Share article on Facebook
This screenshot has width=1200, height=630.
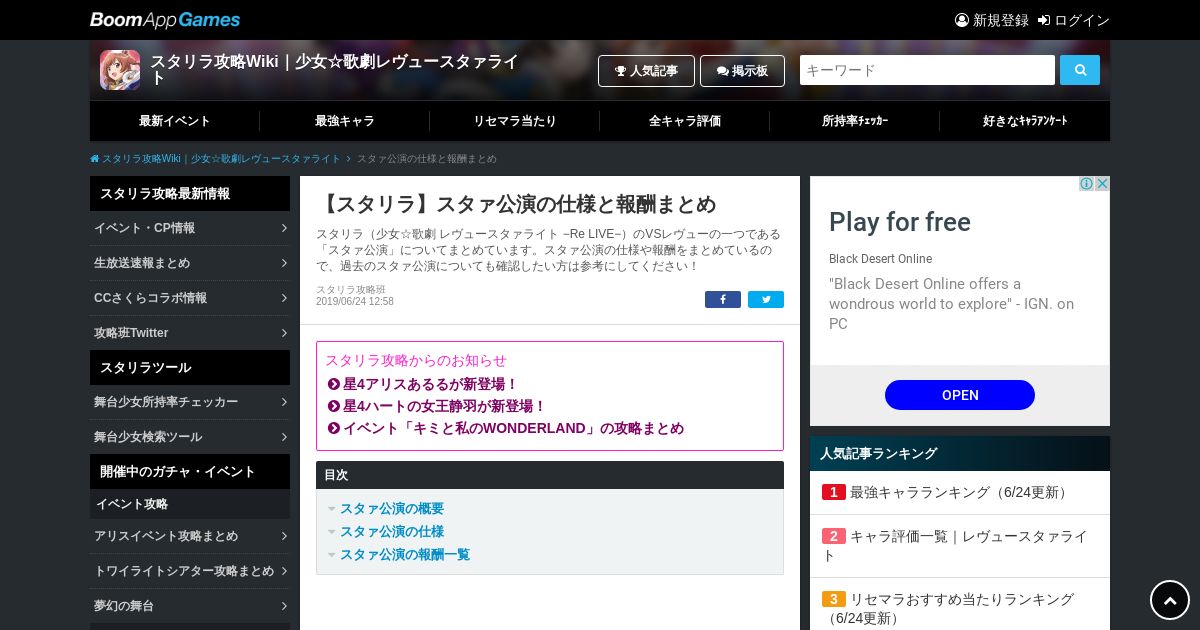(723, 300)
